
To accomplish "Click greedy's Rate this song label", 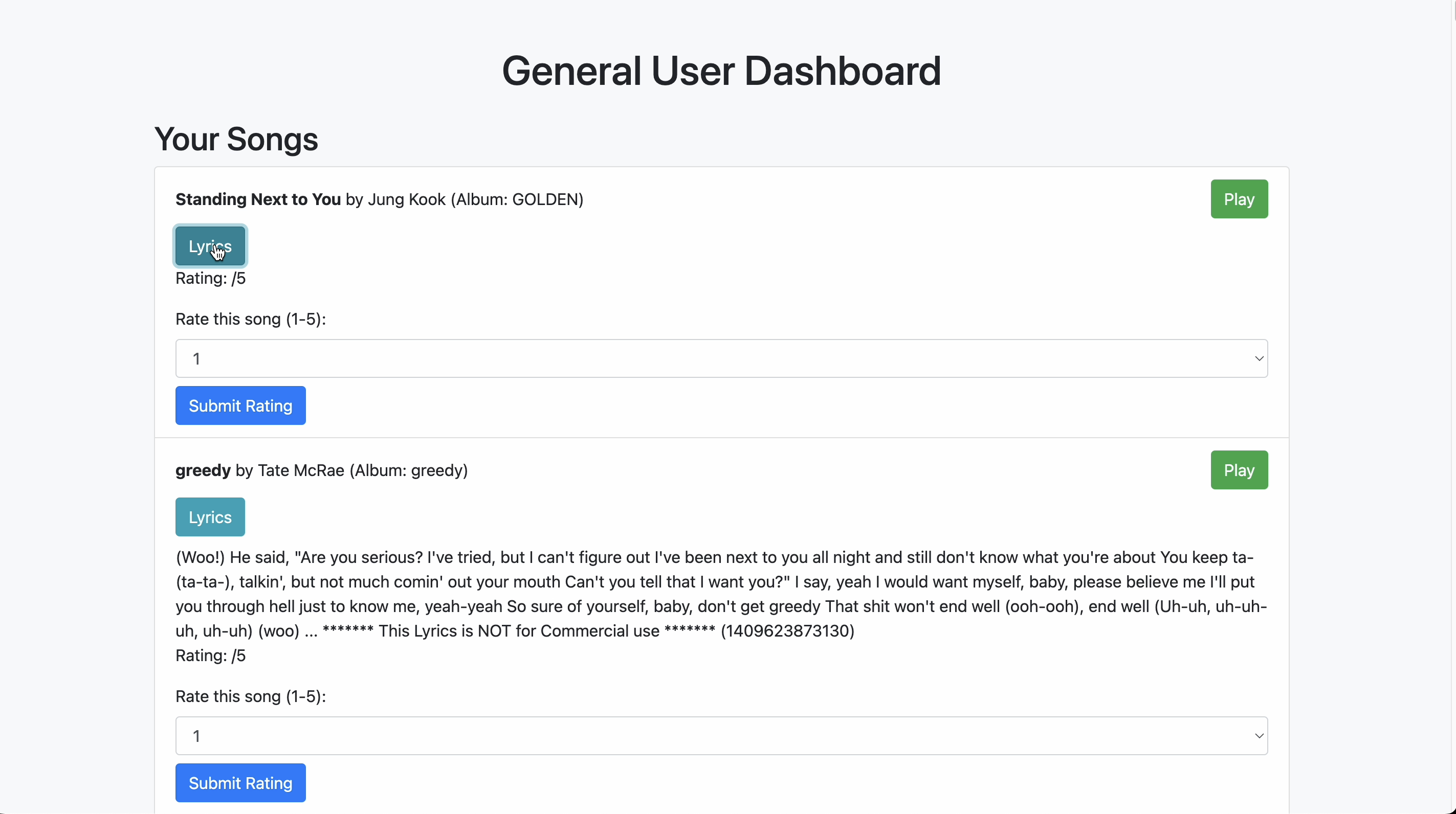I will [250, 696].
